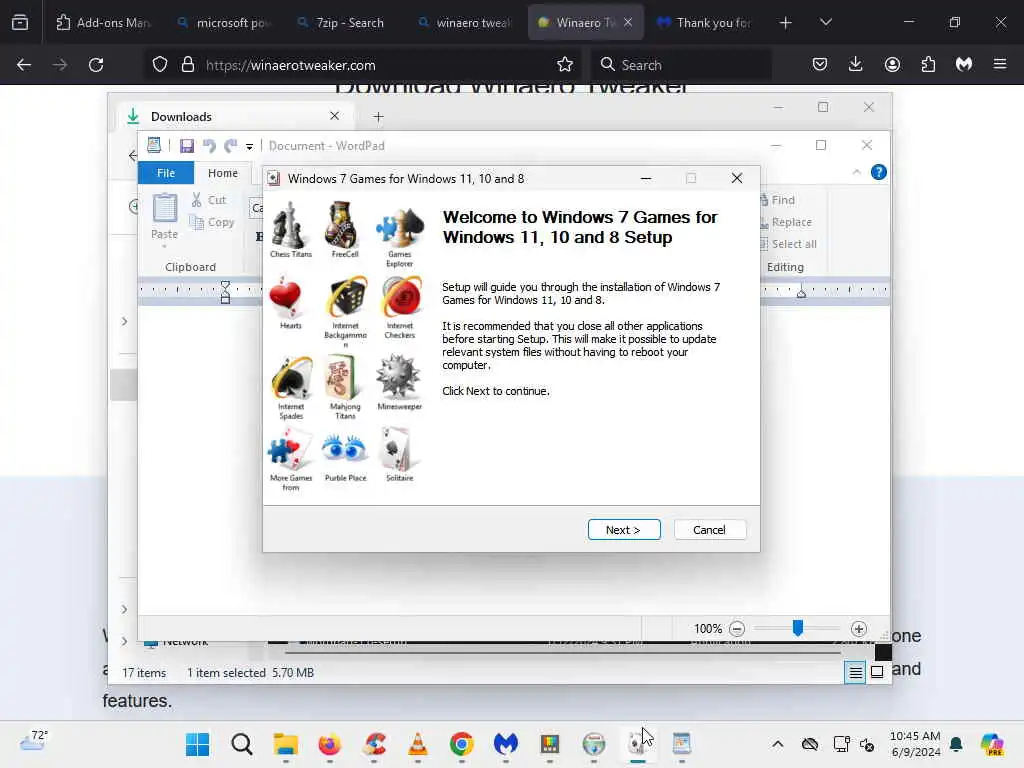Viewport: 1024px width, 768px height.
Task: Click the WordPad zoom slider handle
Action: point(797,628)
